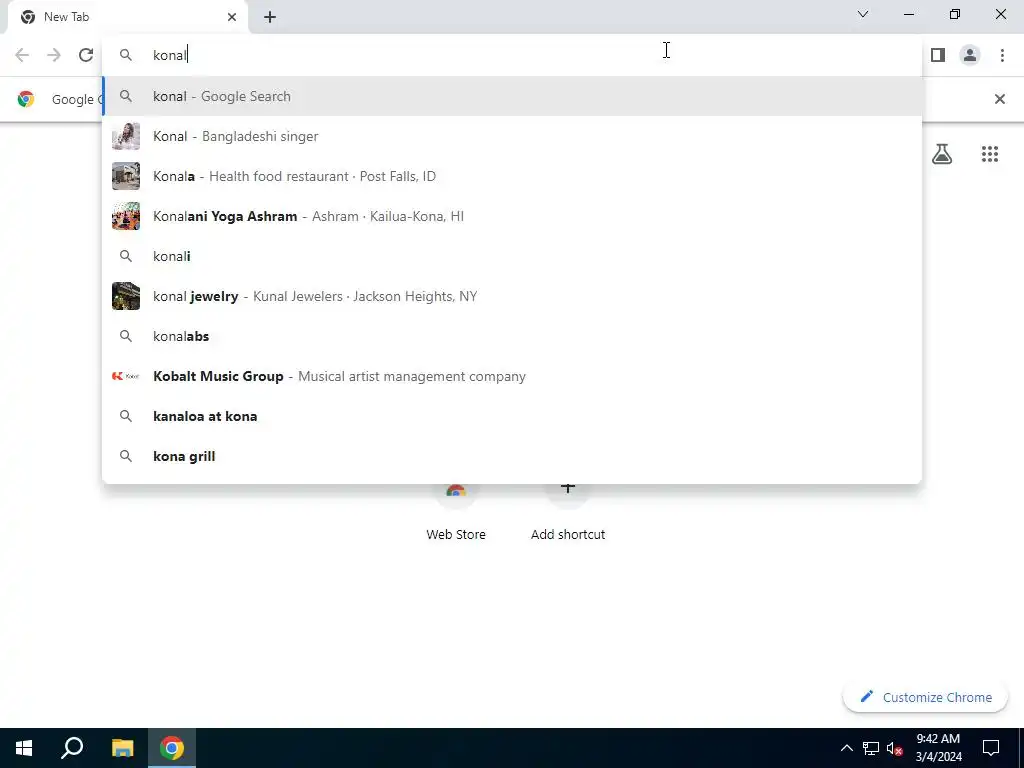Select the 'konalabs' search suggestion
1024x768 pixels.
coord(512,336)
